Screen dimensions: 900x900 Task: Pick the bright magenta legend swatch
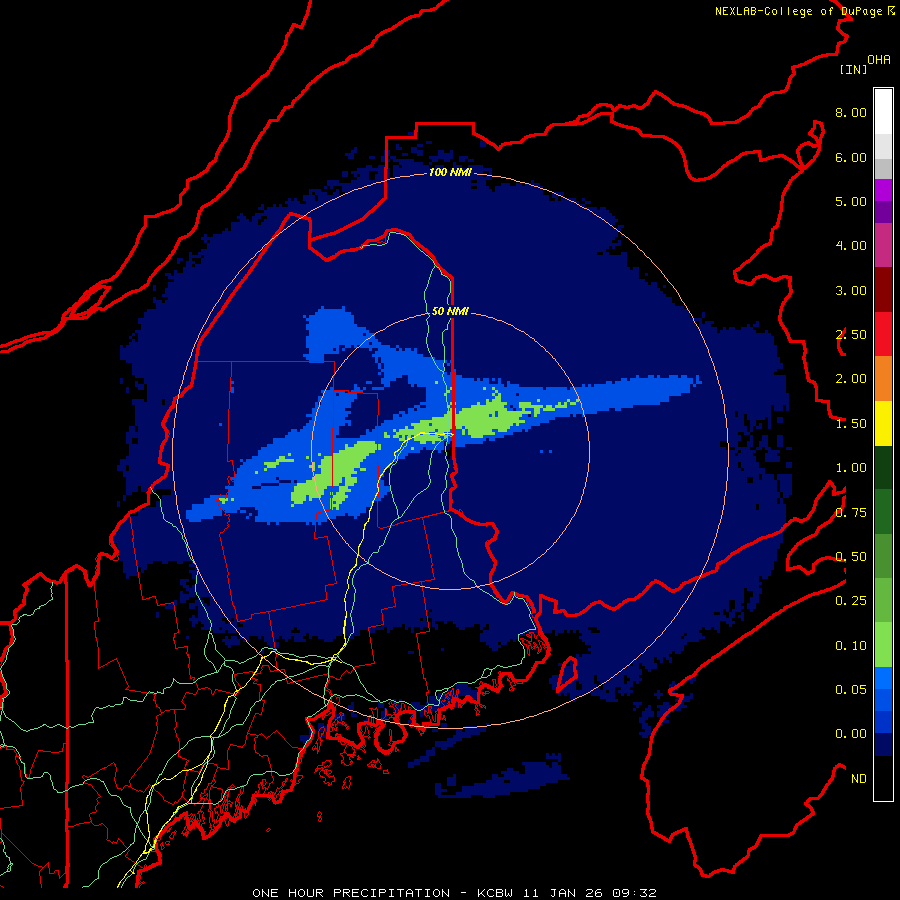pyautogui.click(x=883, y=191)
